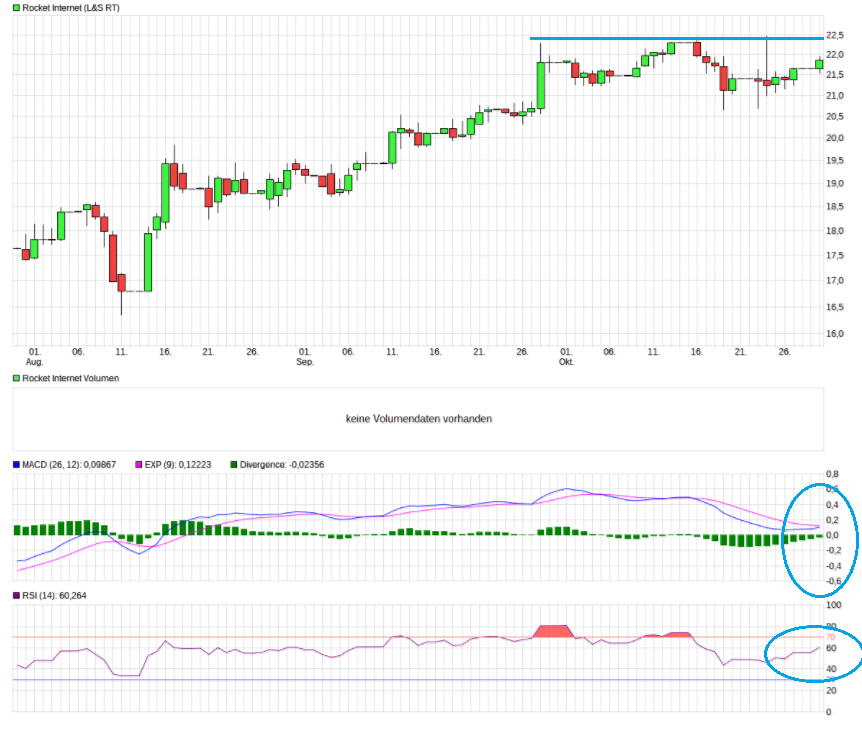Click the 19,5 price axis label
The height and width of the screenshot is (730, 862).
click(x=835, y=161)
